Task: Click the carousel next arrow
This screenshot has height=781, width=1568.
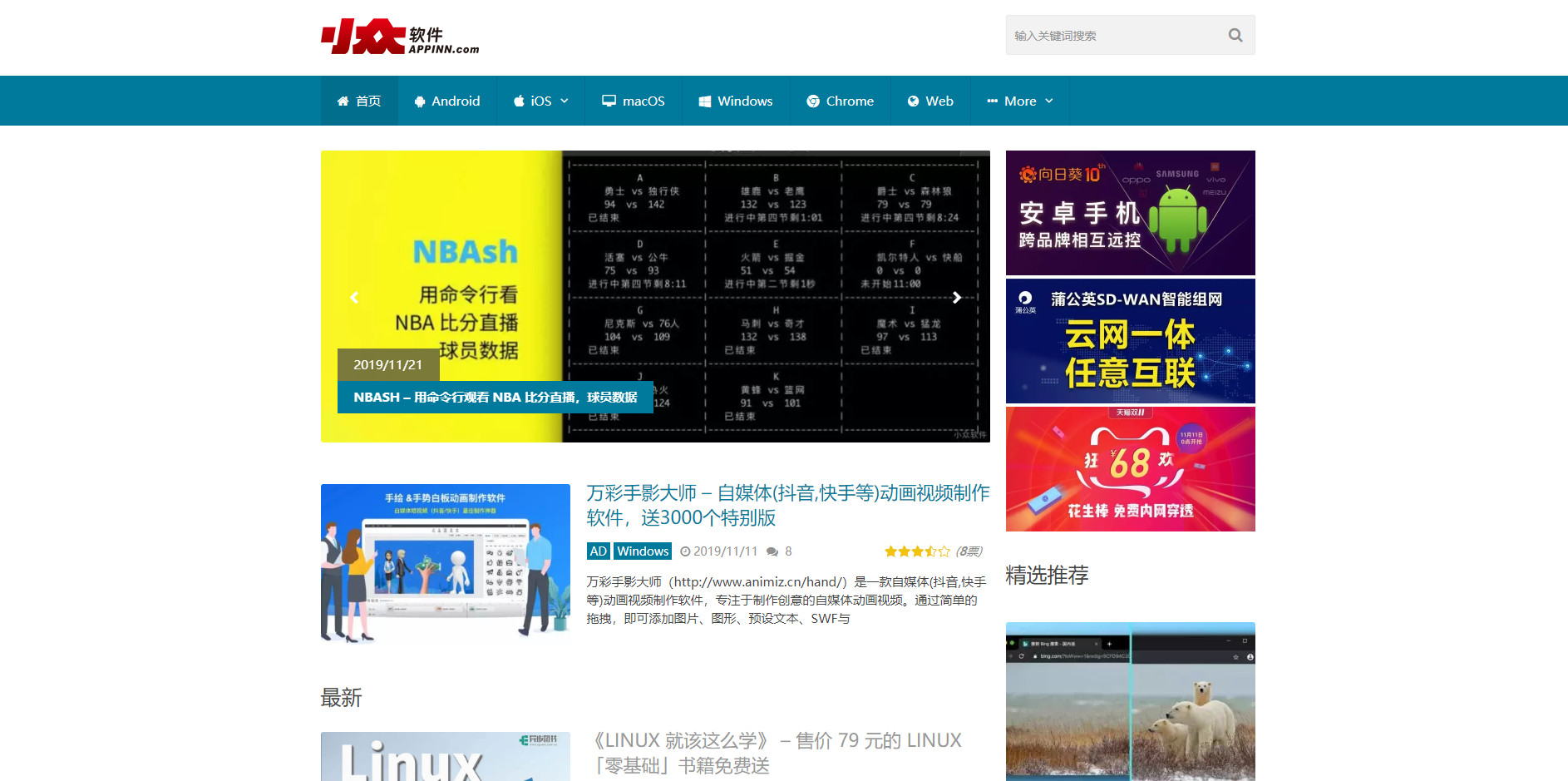Action: point(957,297)
